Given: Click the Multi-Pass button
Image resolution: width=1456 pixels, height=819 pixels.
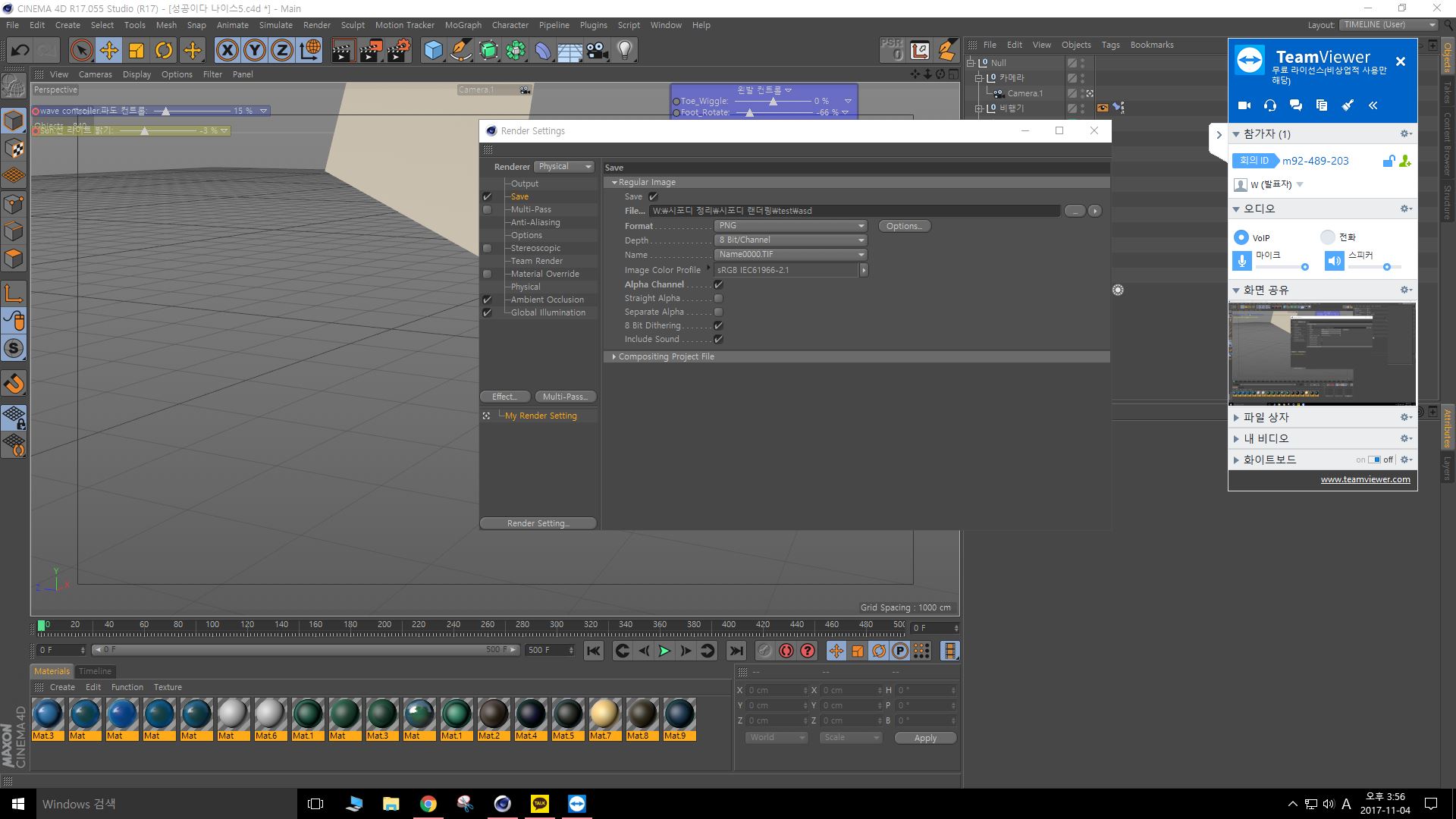Looking at the screenshot, I should pyautogui.click(x=564, y=396).
